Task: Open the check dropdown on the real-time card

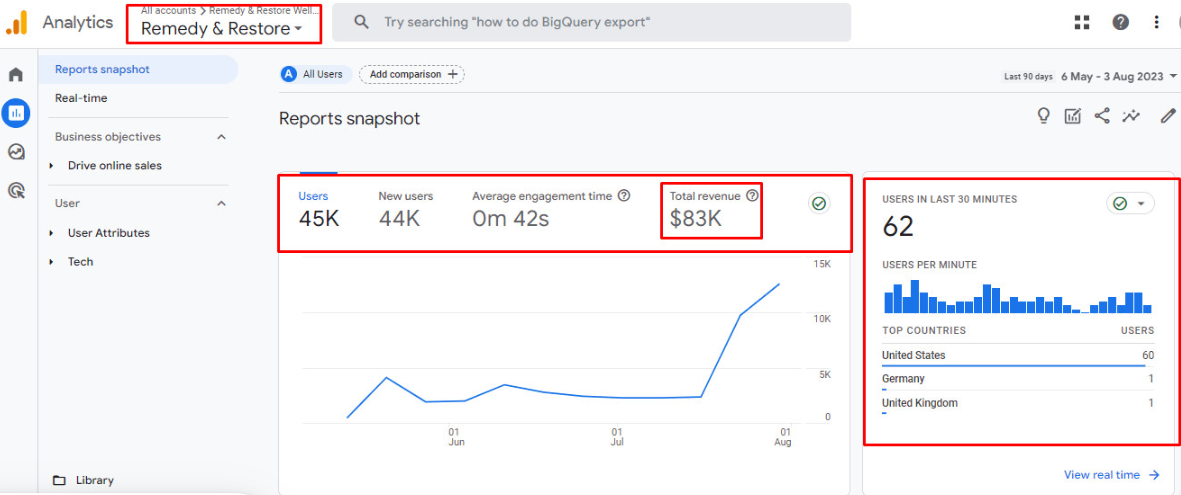Action: click(1130, 203)
